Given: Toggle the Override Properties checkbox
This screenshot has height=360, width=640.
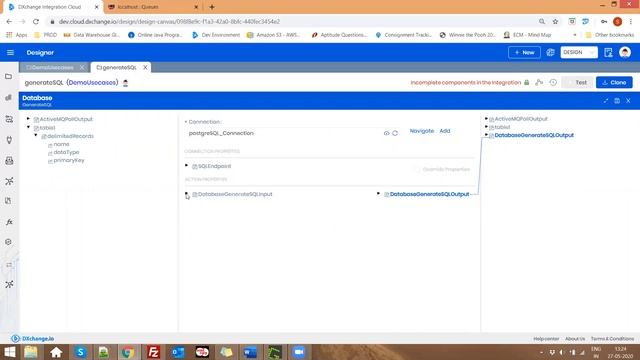Looking at the screenshot, I should click(417, 169).
